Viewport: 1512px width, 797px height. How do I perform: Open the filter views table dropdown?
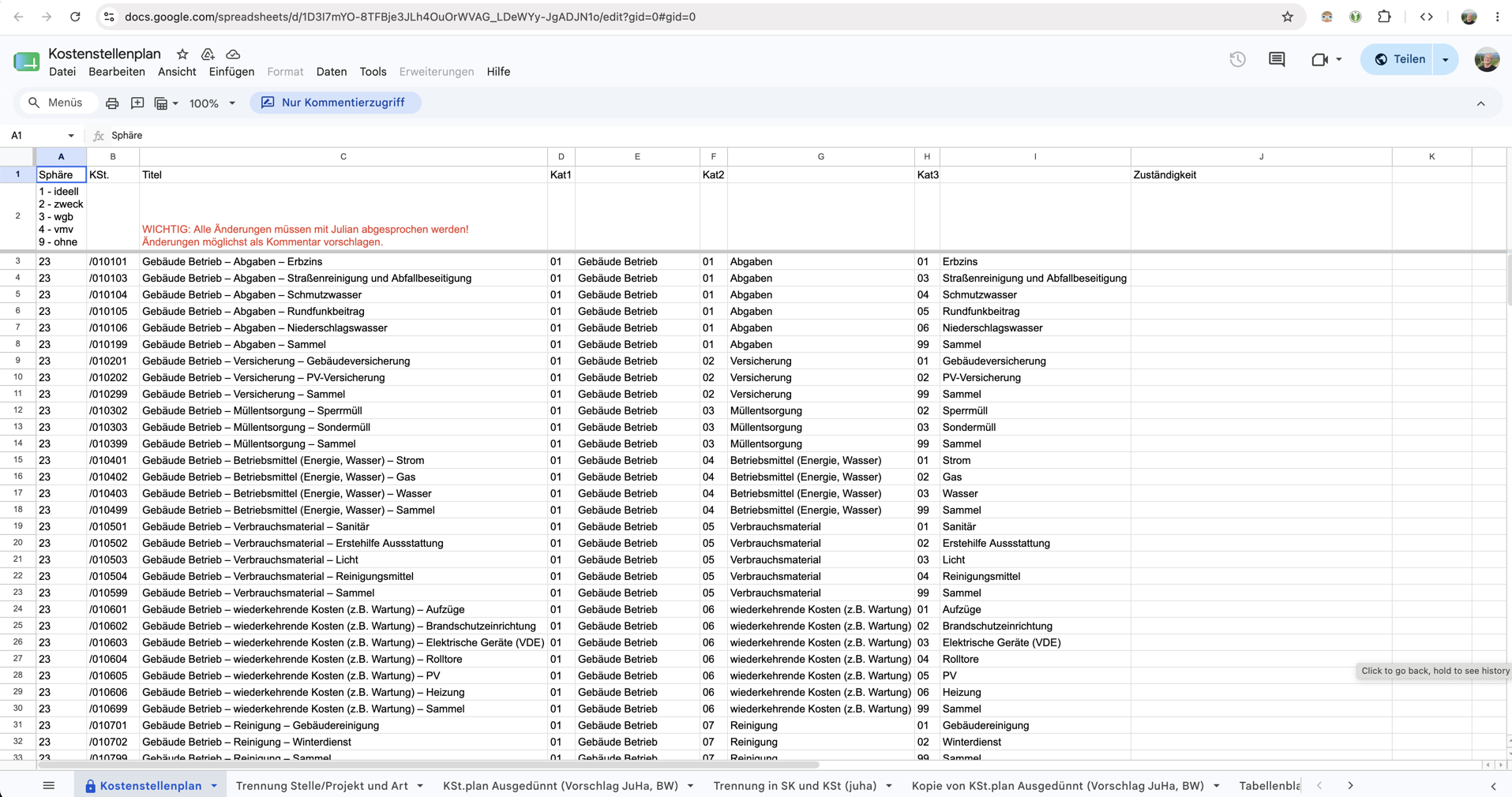[x=166, y=103]
